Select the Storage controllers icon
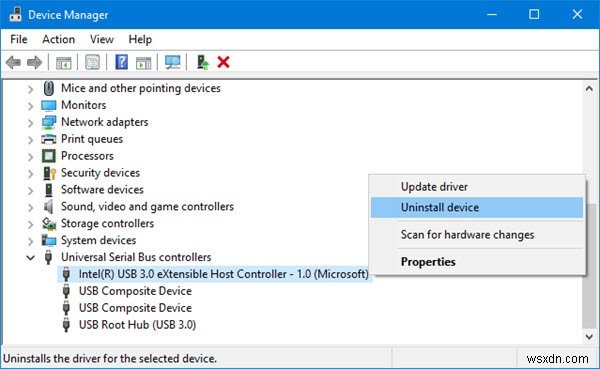Image resolution: width=600 pixels, height=369 pixels. click(x=49, y=224)
